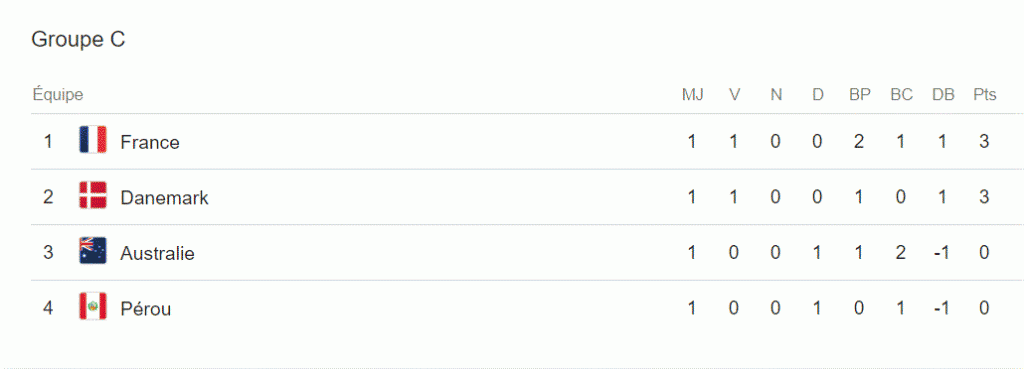Click rank number 4 beside Pérou

click(48, 308)
